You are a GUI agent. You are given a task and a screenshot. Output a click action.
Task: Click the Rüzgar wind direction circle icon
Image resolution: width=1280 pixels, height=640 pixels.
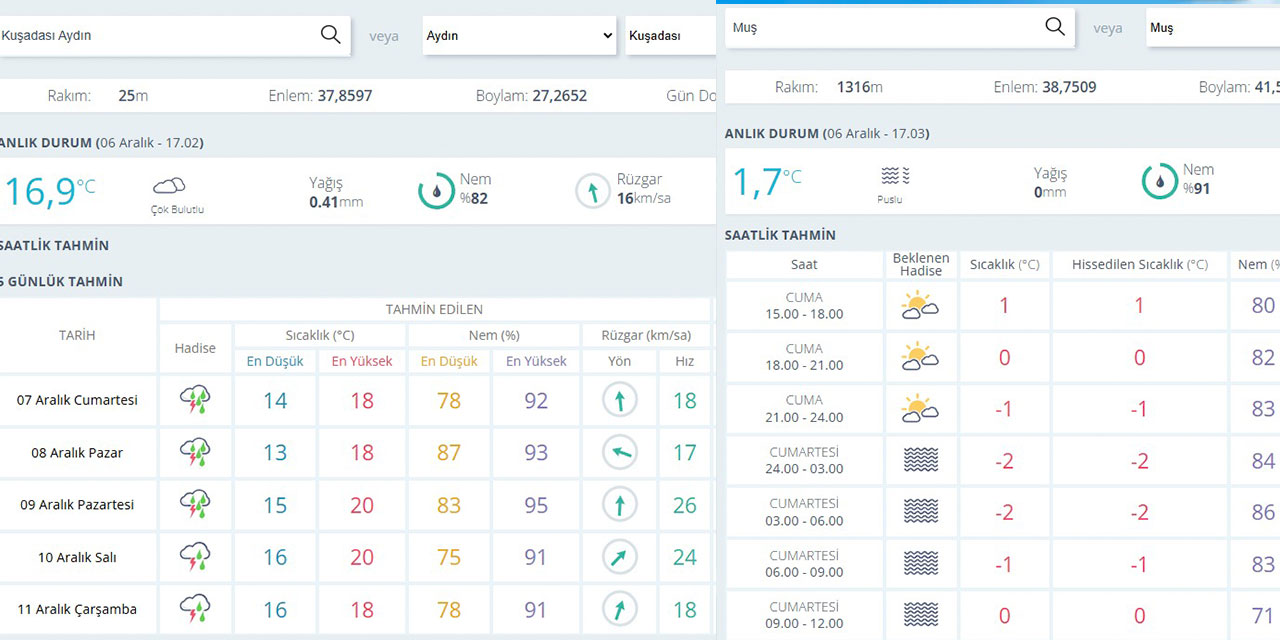(593, 190)
